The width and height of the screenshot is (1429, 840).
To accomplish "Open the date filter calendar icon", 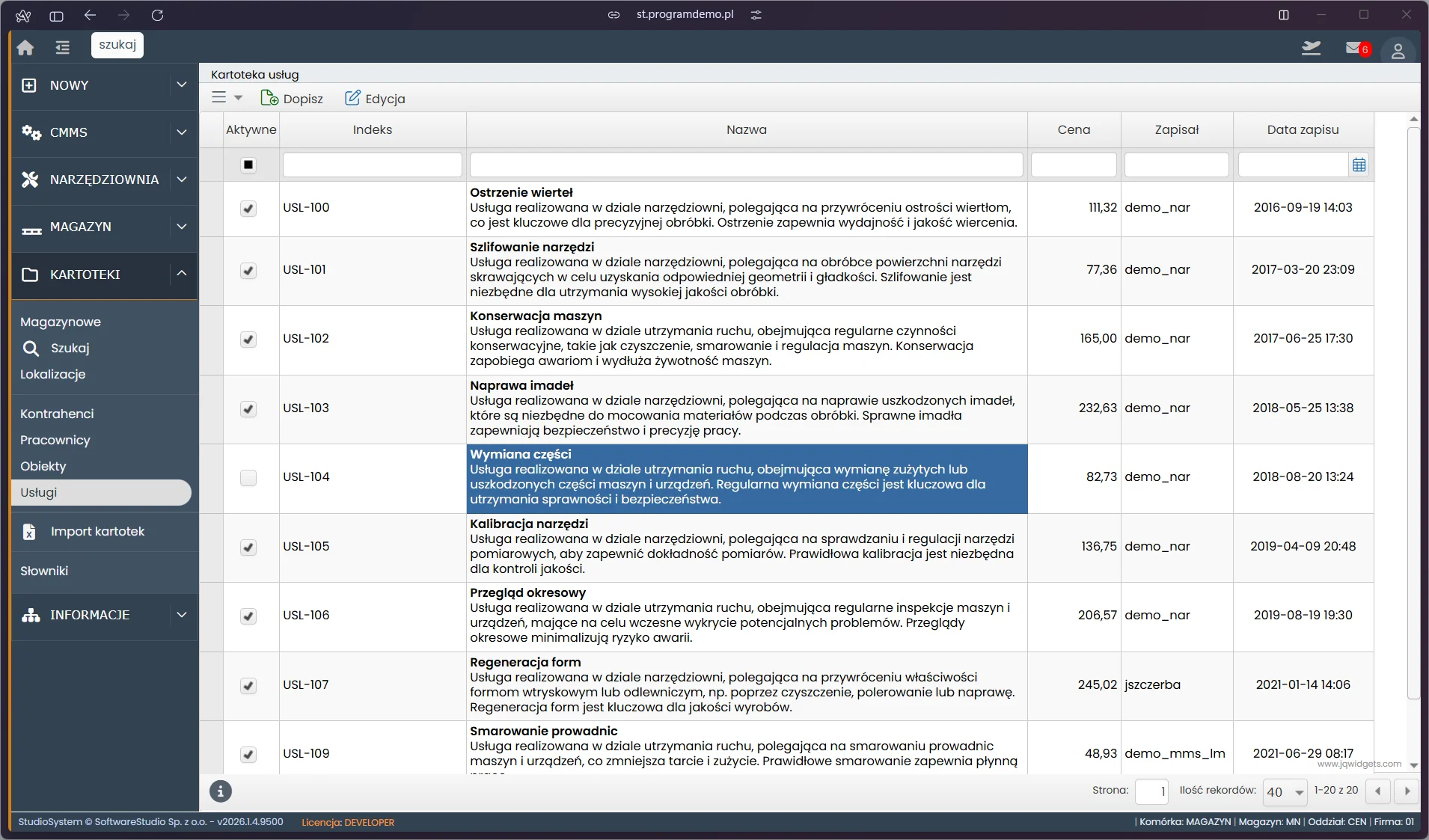I will pos(1359,165).
